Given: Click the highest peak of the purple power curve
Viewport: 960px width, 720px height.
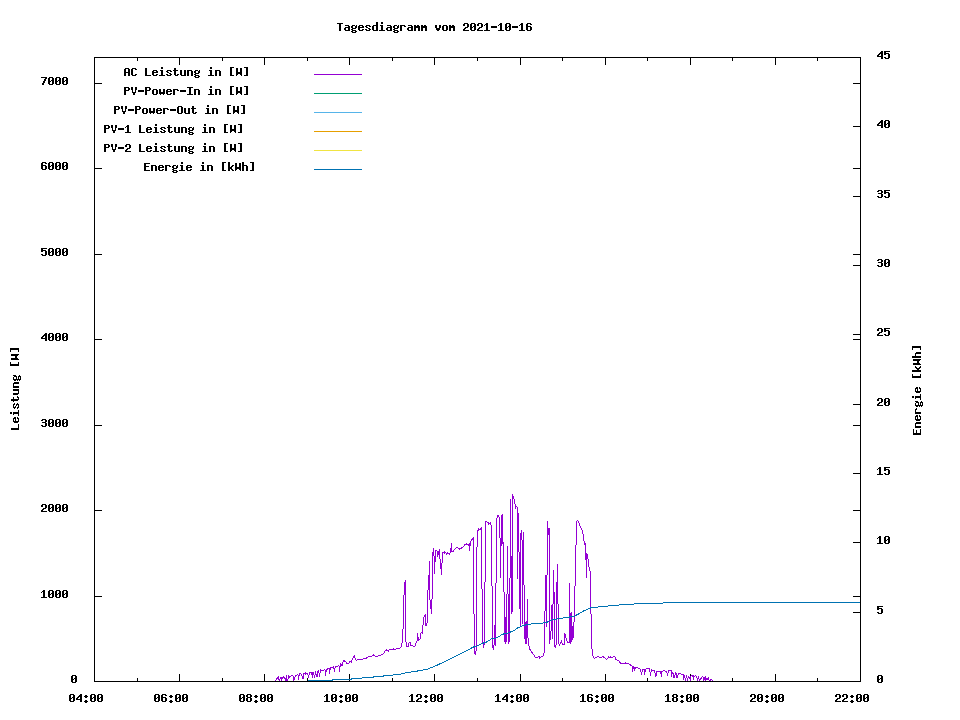Looking at the screenshot, I should (512, 495).
